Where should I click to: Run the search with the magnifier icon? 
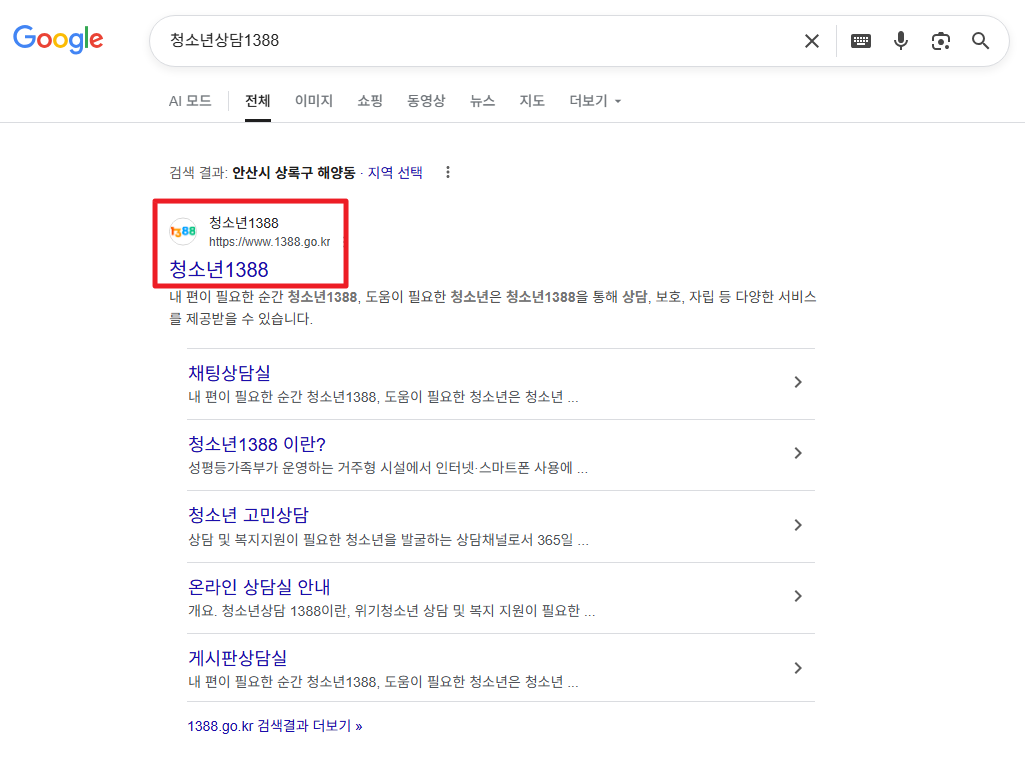(x=979, y=41)
